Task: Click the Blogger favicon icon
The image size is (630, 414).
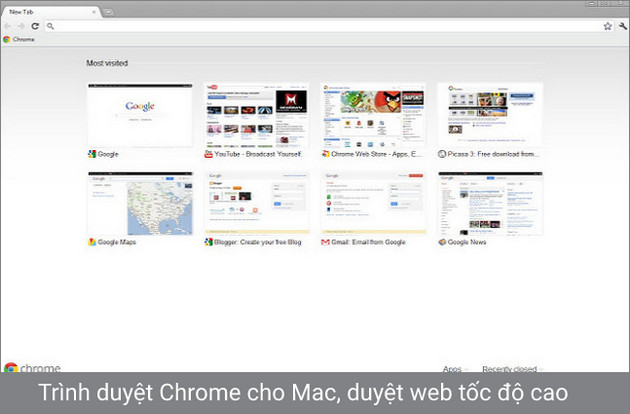Action: click(209, 242)
